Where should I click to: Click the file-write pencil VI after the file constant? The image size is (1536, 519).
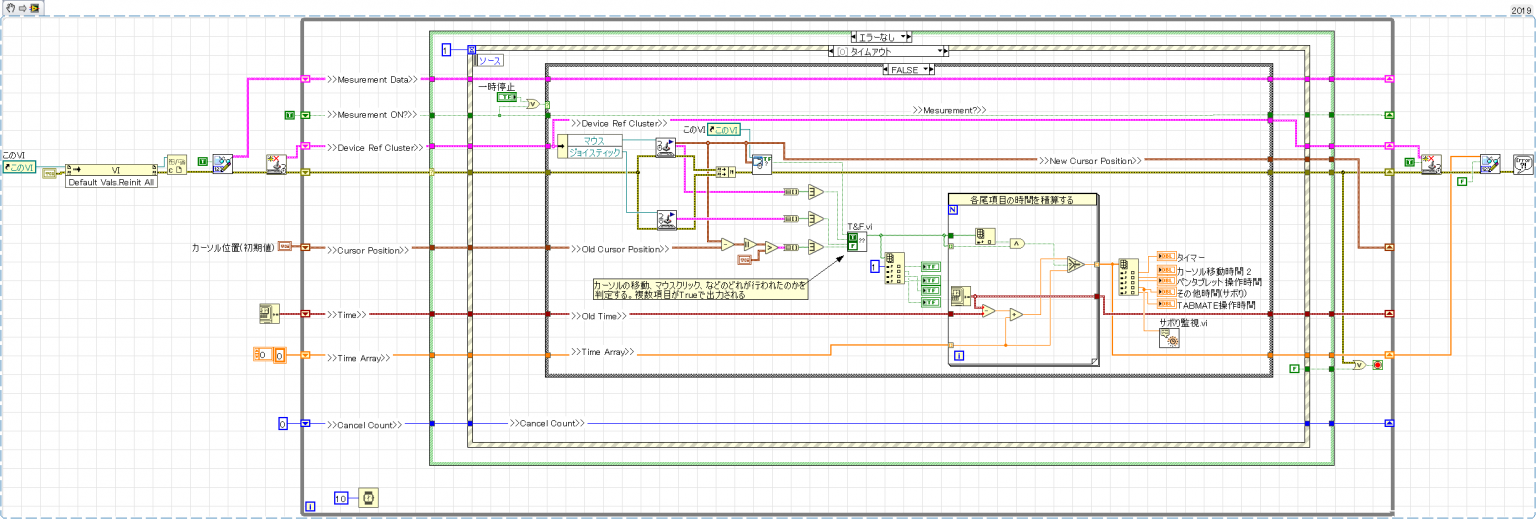point(222,164)
